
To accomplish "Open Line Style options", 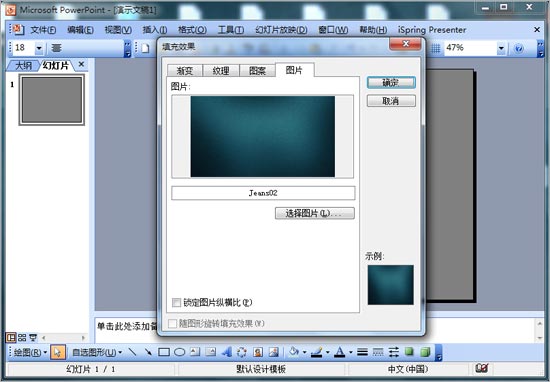I will point(362,351).
